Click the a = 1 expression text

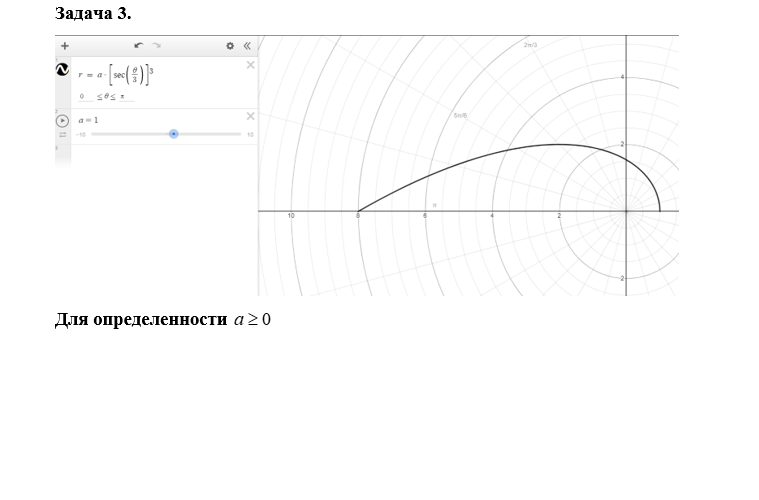tap(88, 119)
